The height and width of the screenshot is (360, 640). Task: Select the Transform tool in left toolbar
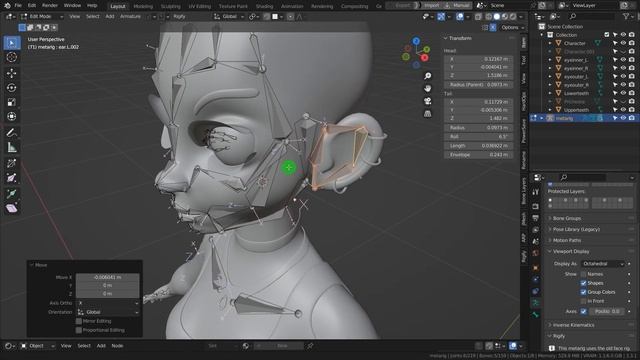click(x=12, y=116)
